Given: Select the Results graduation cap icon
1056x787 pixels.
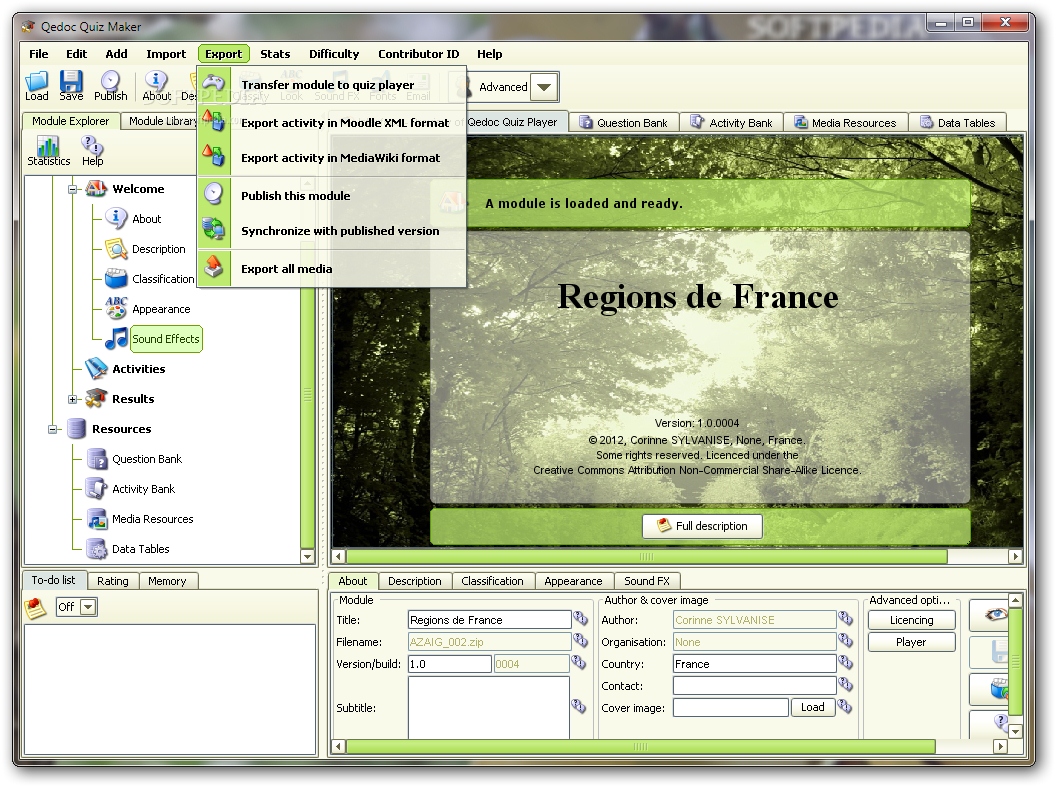Looking at the screenshot, I should [96, 398].
